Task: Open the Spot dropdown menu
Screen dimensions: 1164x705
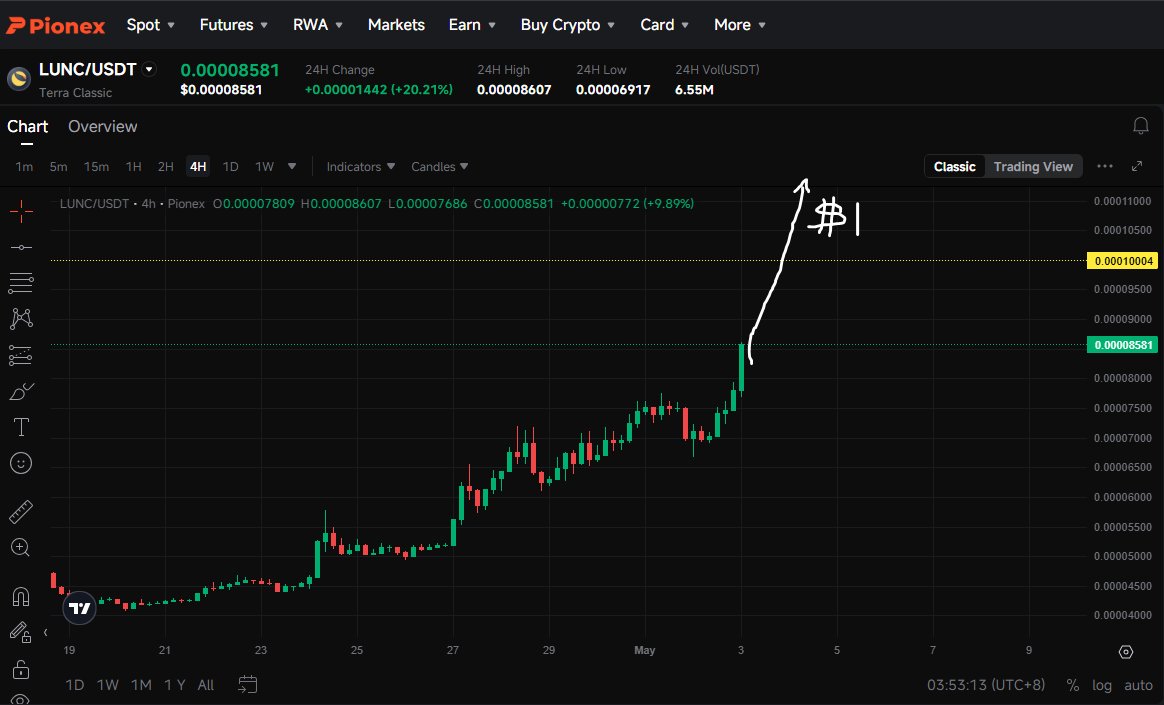Action: [151, 24]
